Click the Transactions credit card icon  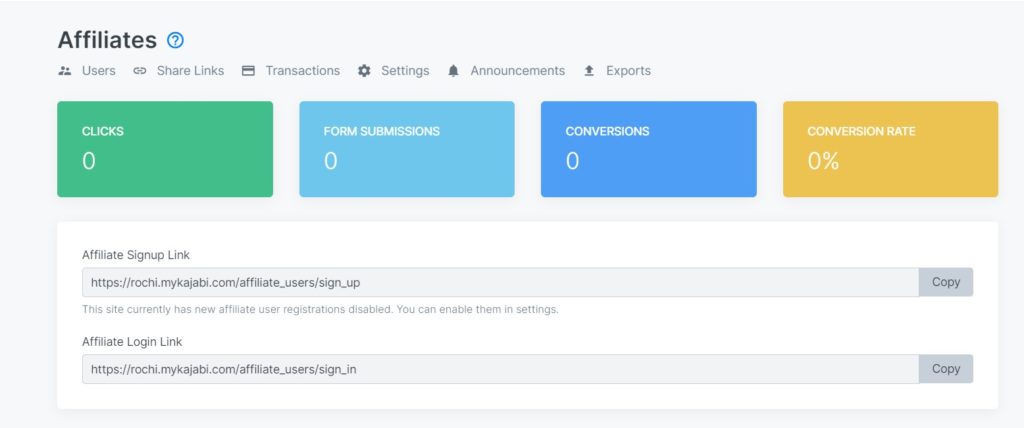248,71
